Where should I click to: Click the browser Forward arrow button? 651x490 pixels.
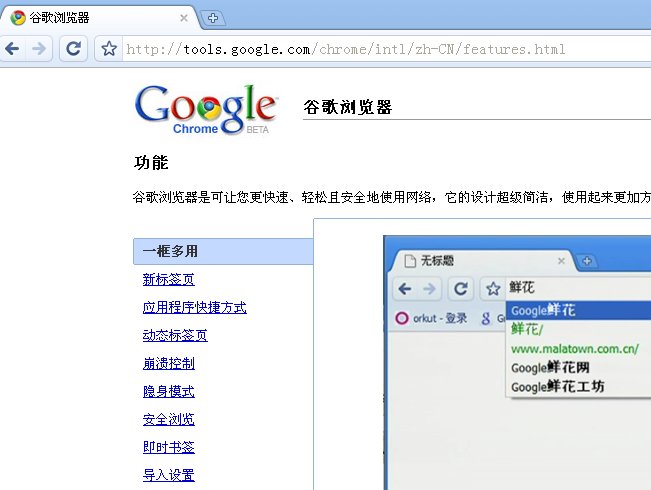tap(39, 49)
